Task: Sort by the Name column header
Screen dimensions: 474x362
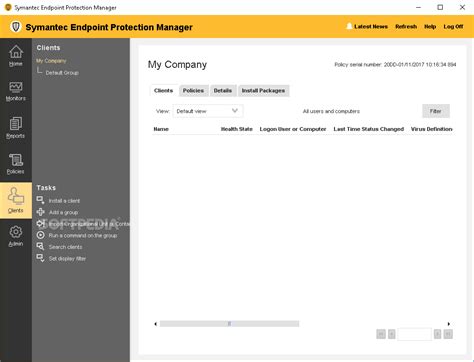Action: click(x=161, y=129)
